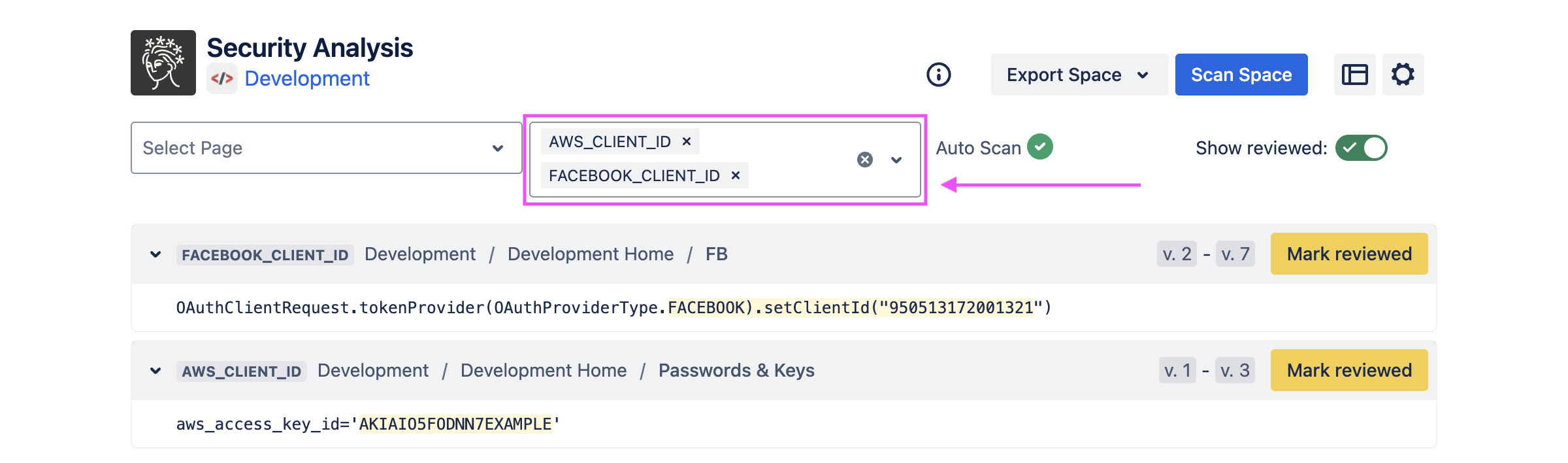Click the Security Analysis app logo
Image resolution: width=1568 pixels, height=463 pixels.
point(163,63)
